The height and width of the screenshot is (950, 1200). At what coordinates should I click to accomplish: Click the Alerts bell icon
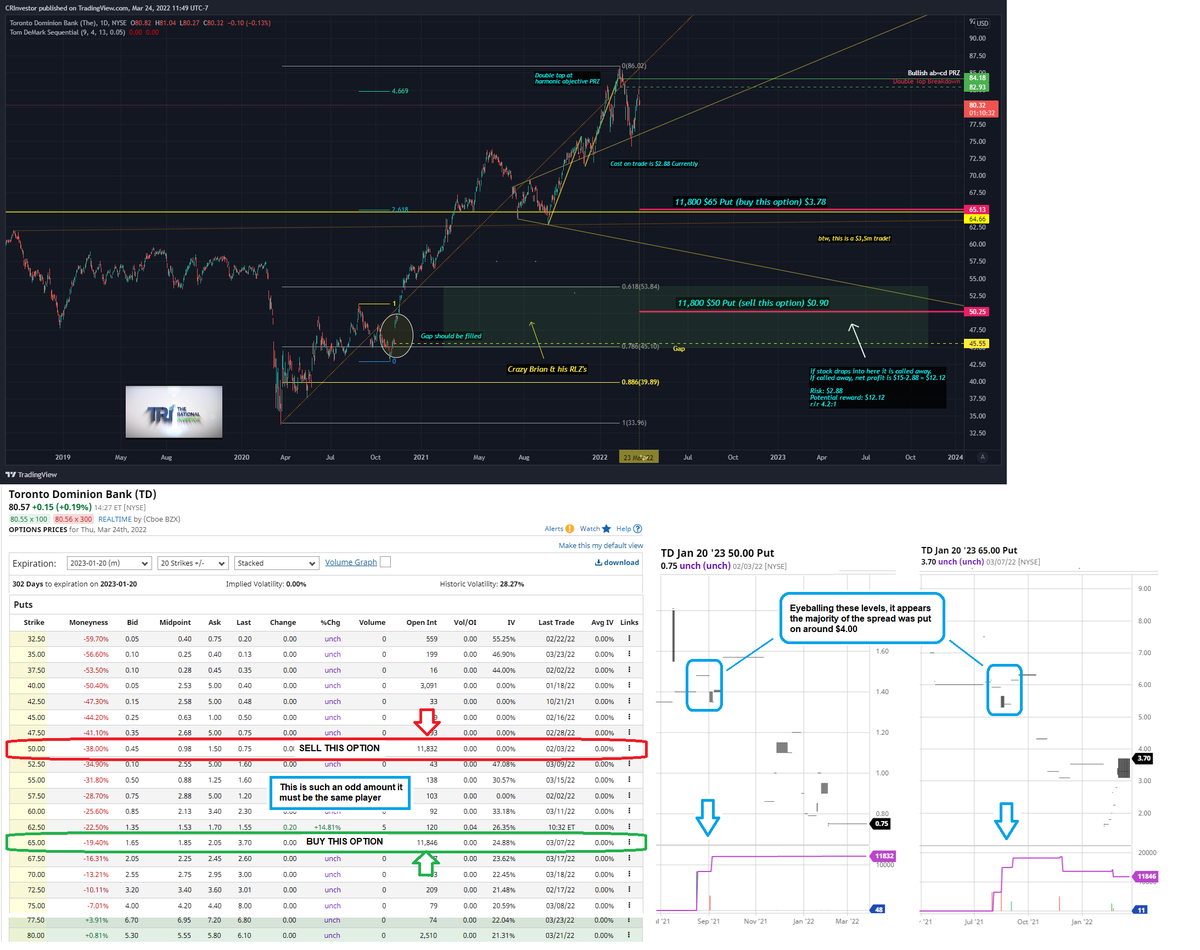click(570, 528)
